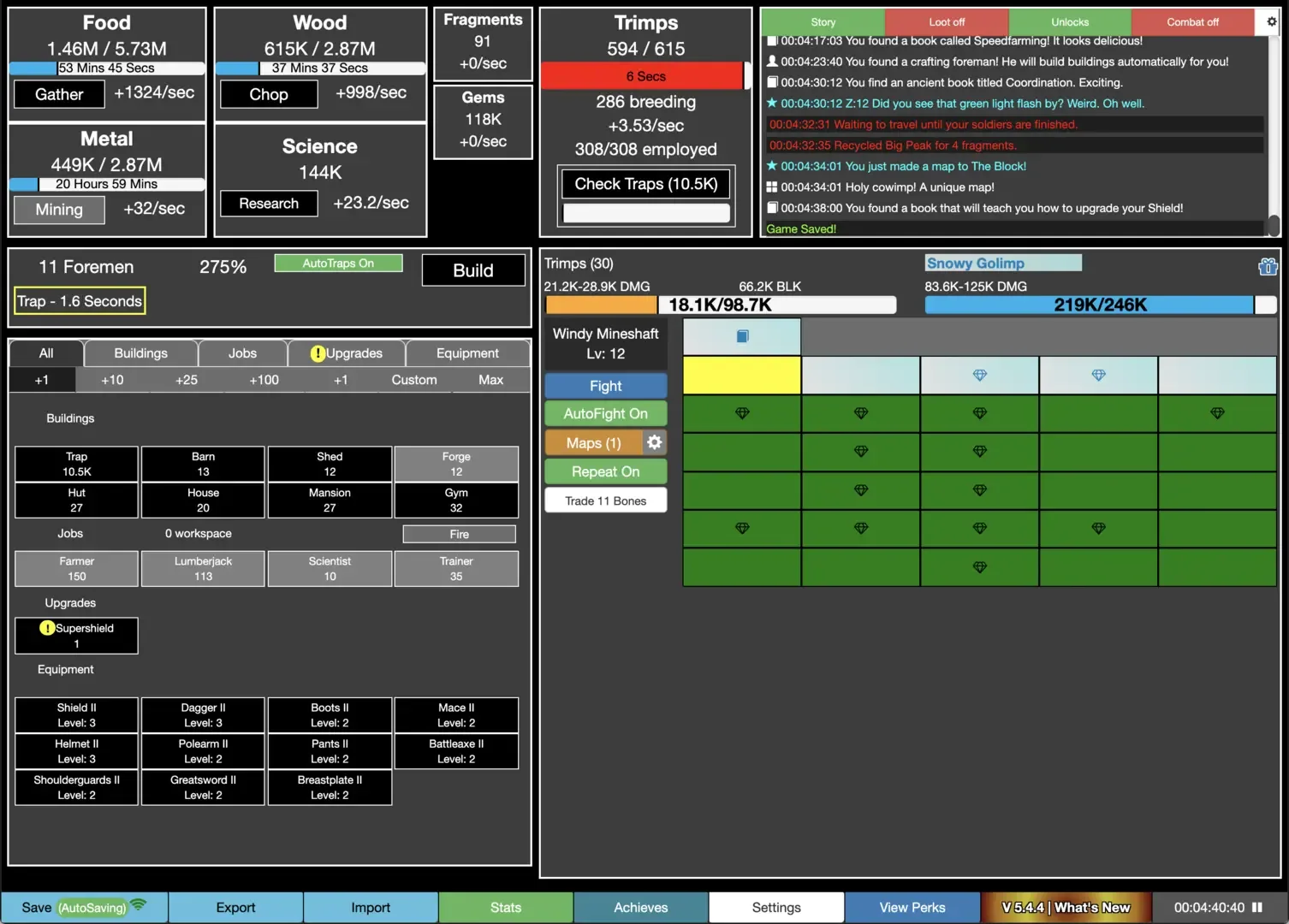Click the Trap queue item in build queue
The width and height of the screenshot is (1289, 924).
coord(80,301)
